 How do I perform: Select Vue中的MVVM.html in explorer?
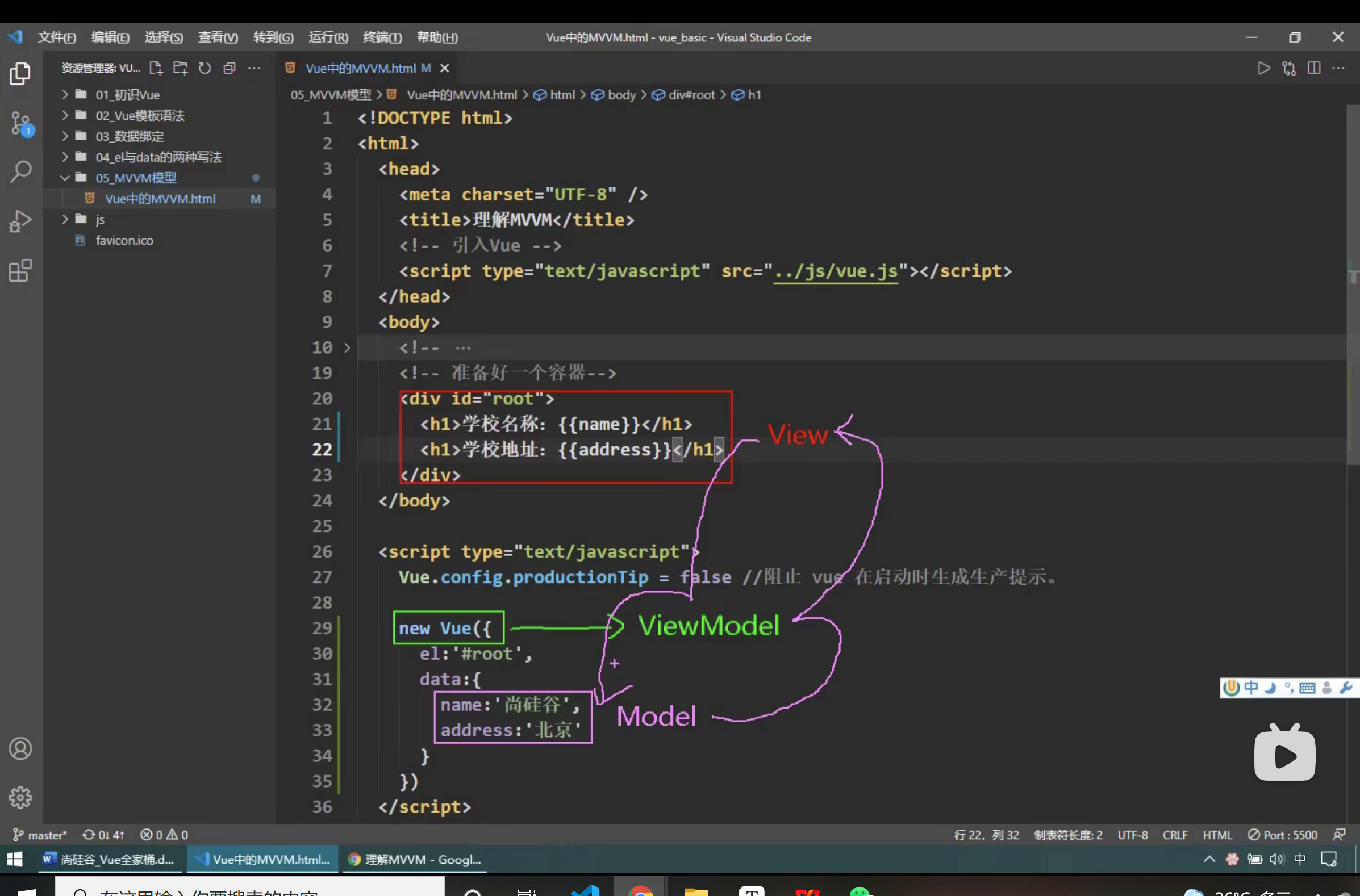(160, 198)
